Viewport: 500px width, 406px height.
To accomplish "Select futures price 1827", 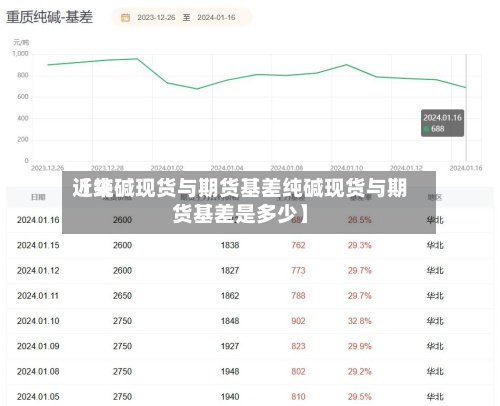I will pos(230,270).
